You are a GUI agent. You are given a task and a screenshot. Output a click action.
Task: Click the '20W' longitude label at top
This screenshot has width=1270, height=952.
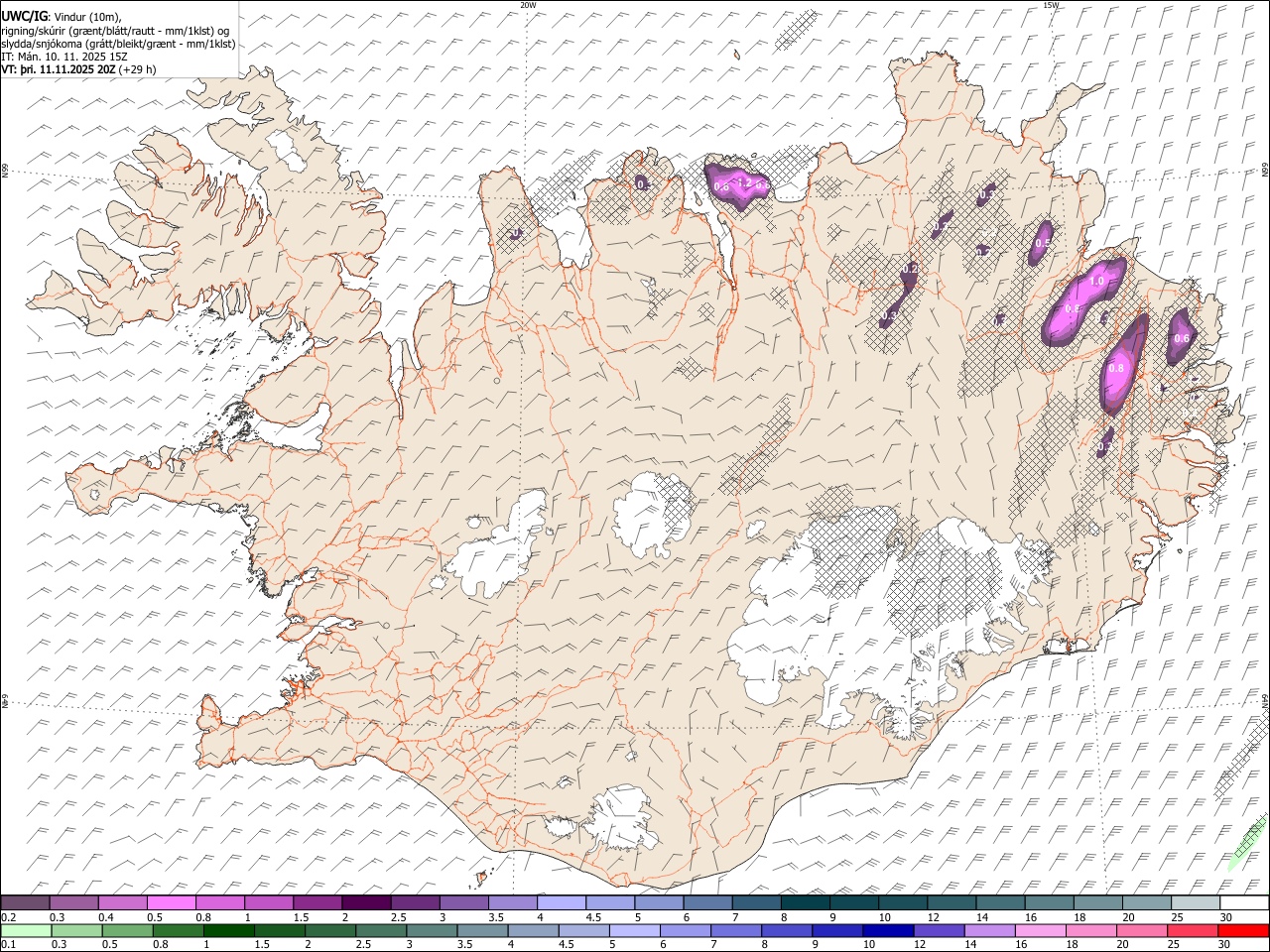[x=528, y=5]
